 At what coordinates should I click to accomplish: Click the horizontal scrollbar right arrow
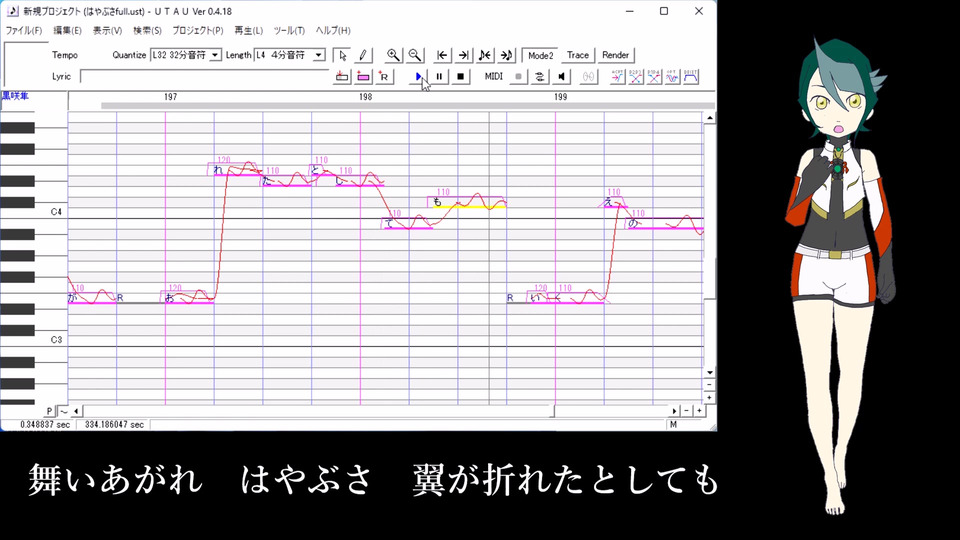tap(675, 411)
